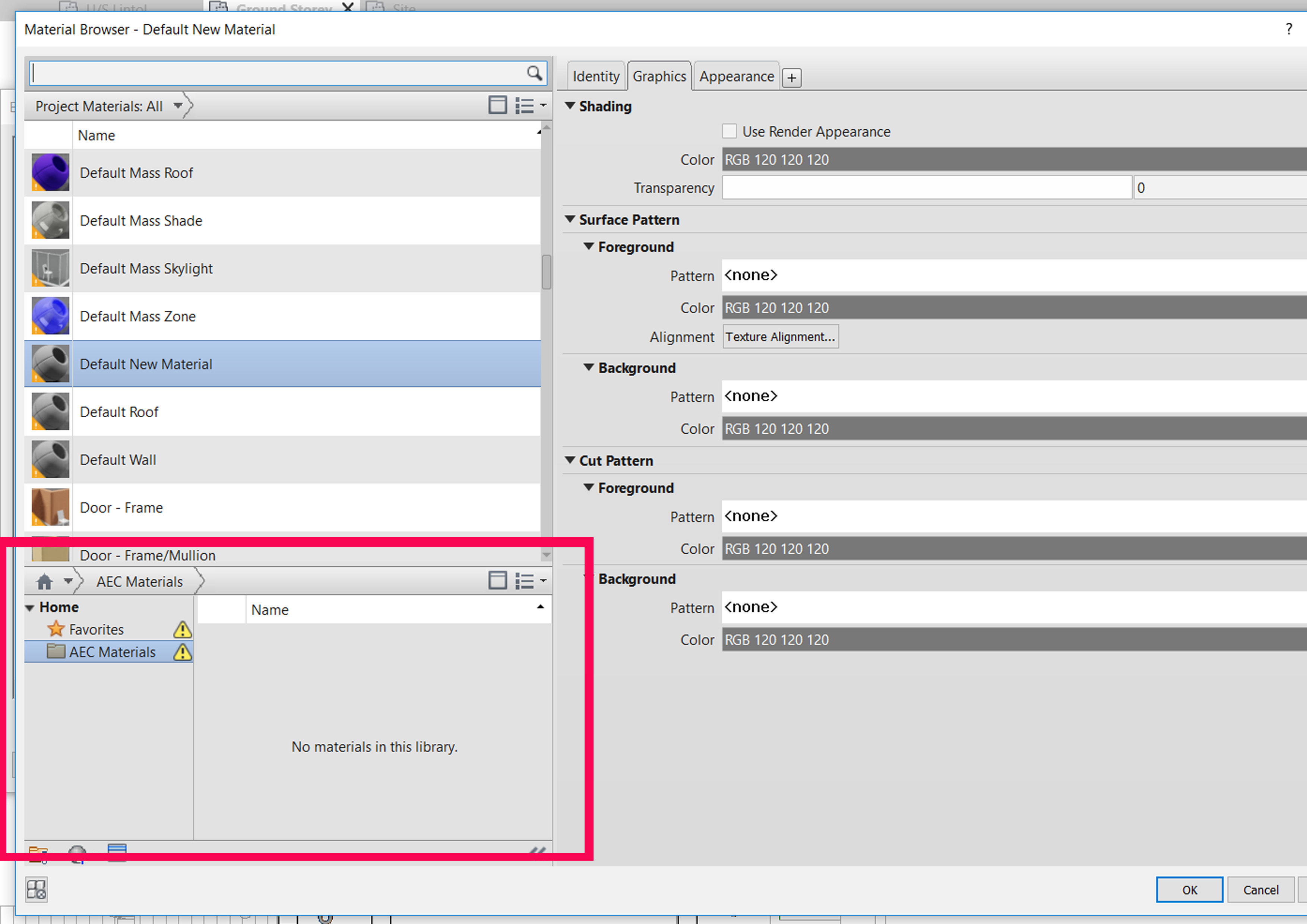Open the Home icon dropdown arrow
The image size is (1307, 924).
(68, 581)
